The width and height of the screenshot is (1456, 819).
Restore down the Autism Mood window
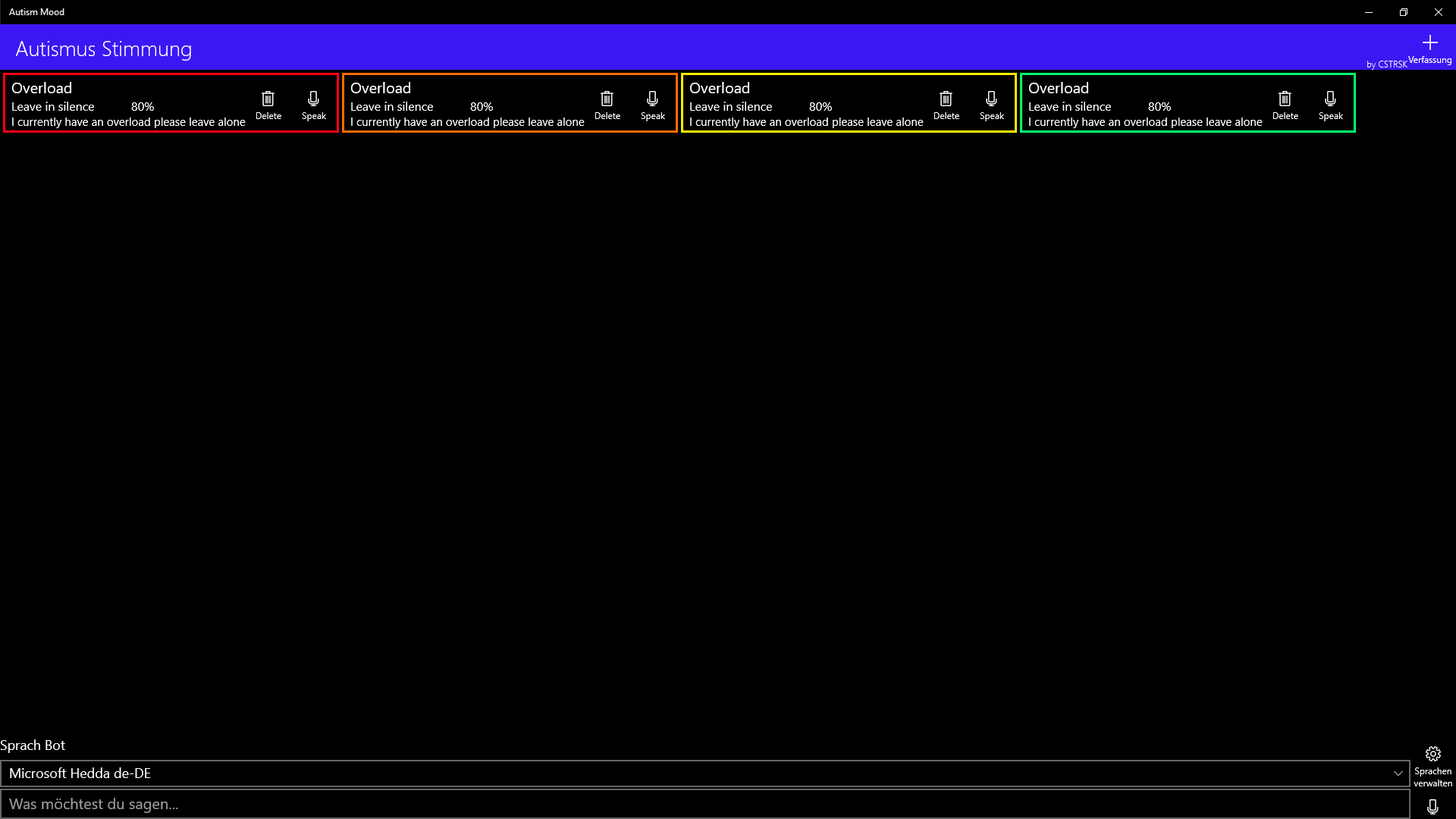[x=1403, y=12]
